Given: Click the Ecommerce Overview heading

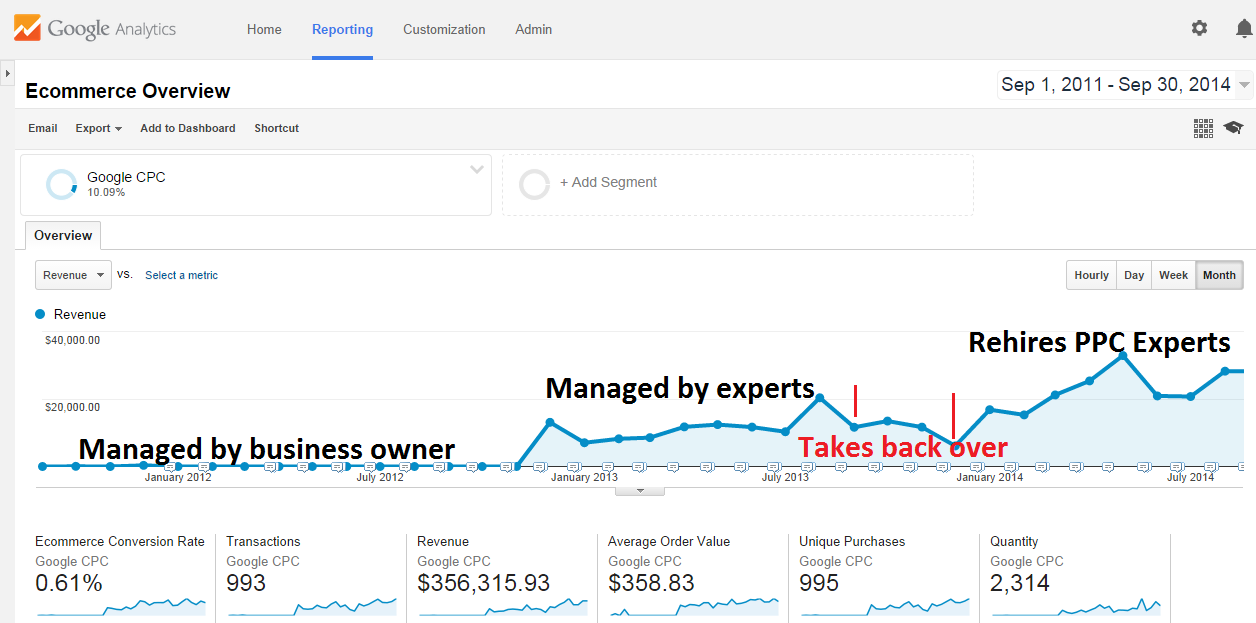Looking at the screenshot, I should [128, 91].
